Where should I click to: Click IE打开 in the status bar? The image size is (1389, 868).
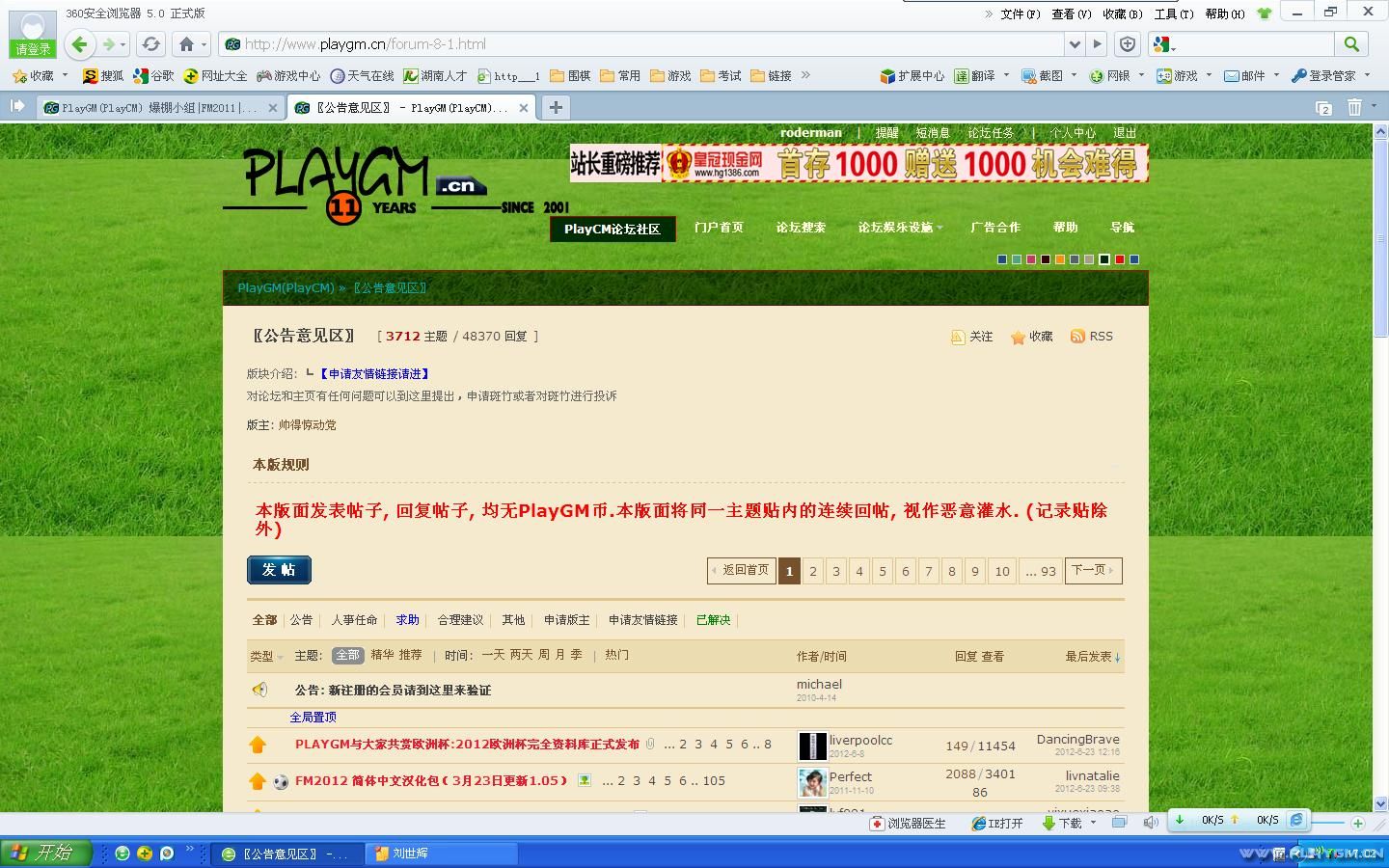[997, 824]
